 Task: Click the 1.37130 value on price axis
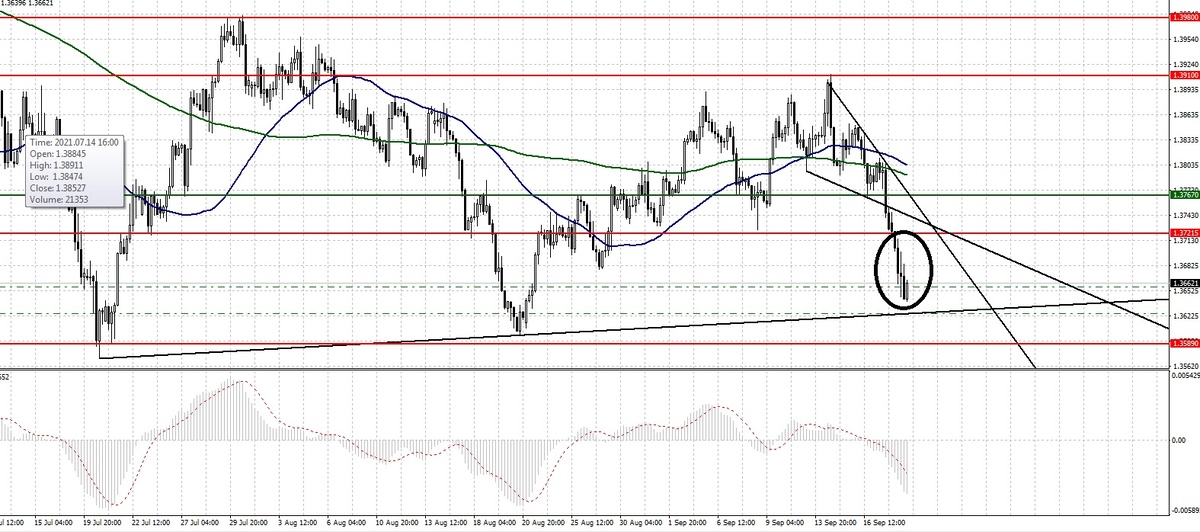1184,241
